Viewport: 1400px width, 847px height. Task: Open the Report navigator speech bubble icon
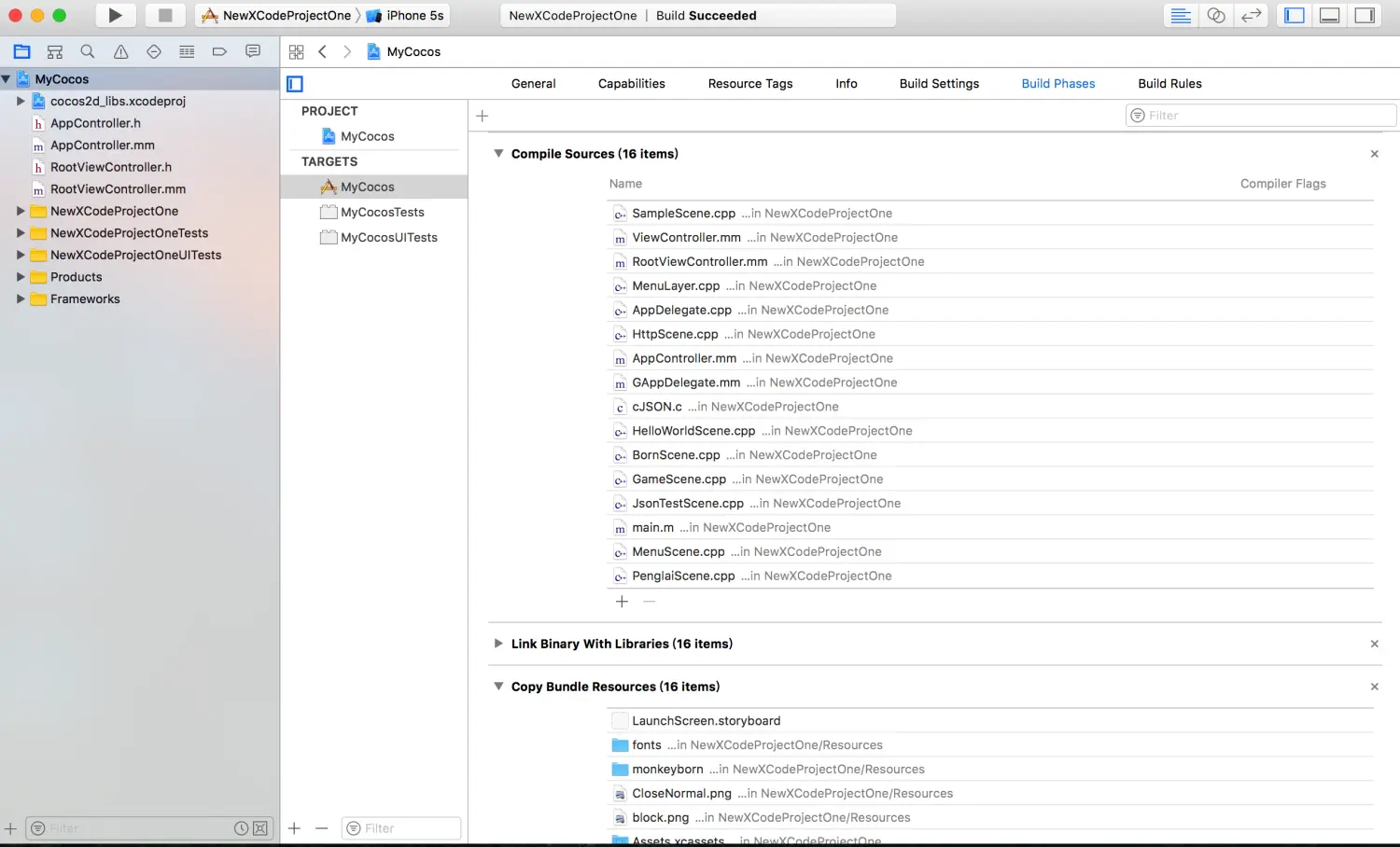click(x=253, y=51)
